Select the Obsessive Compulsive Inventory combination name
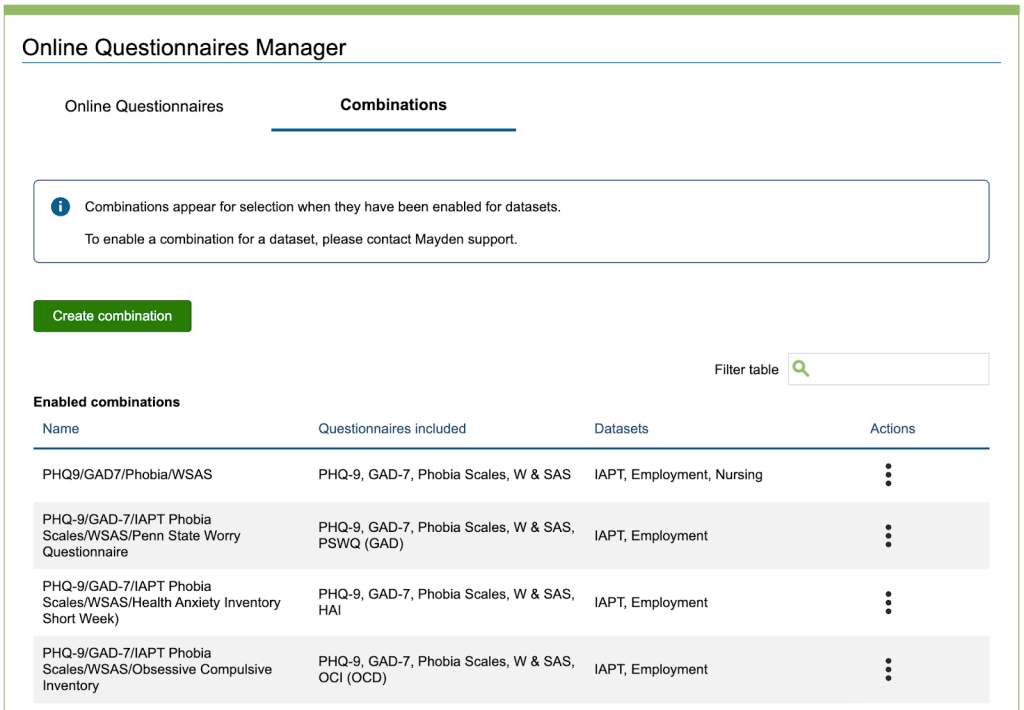The image size is (1024, 710). coord(157,670)
